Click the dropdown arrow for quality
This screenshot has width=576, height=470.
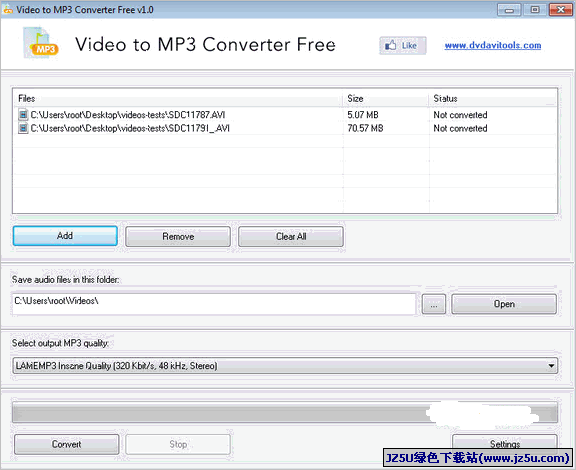click(x=551, y=366)
